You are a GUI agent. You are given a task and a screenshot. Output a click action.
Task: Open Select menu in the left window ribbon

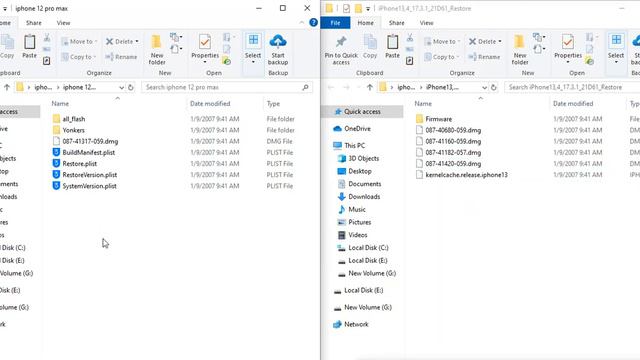253,49
